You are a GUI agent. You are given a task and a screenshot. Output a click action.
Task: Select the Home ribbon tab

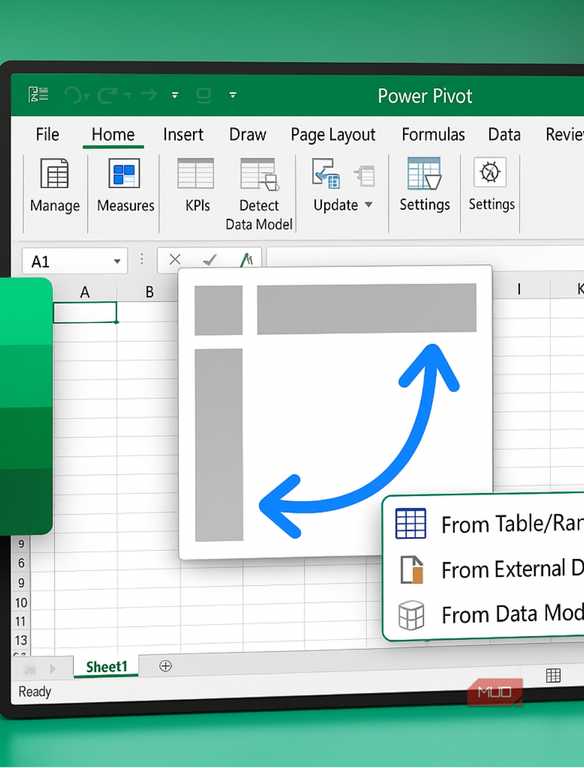click(x=113, y=134)
